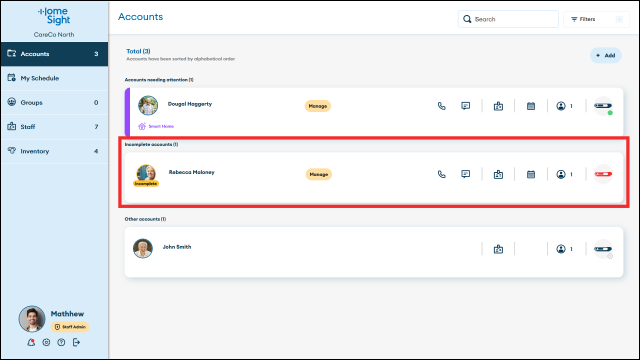The height and width of the screenshot is (360, 640).
Task: Click the Add account button
Action: 605,56
